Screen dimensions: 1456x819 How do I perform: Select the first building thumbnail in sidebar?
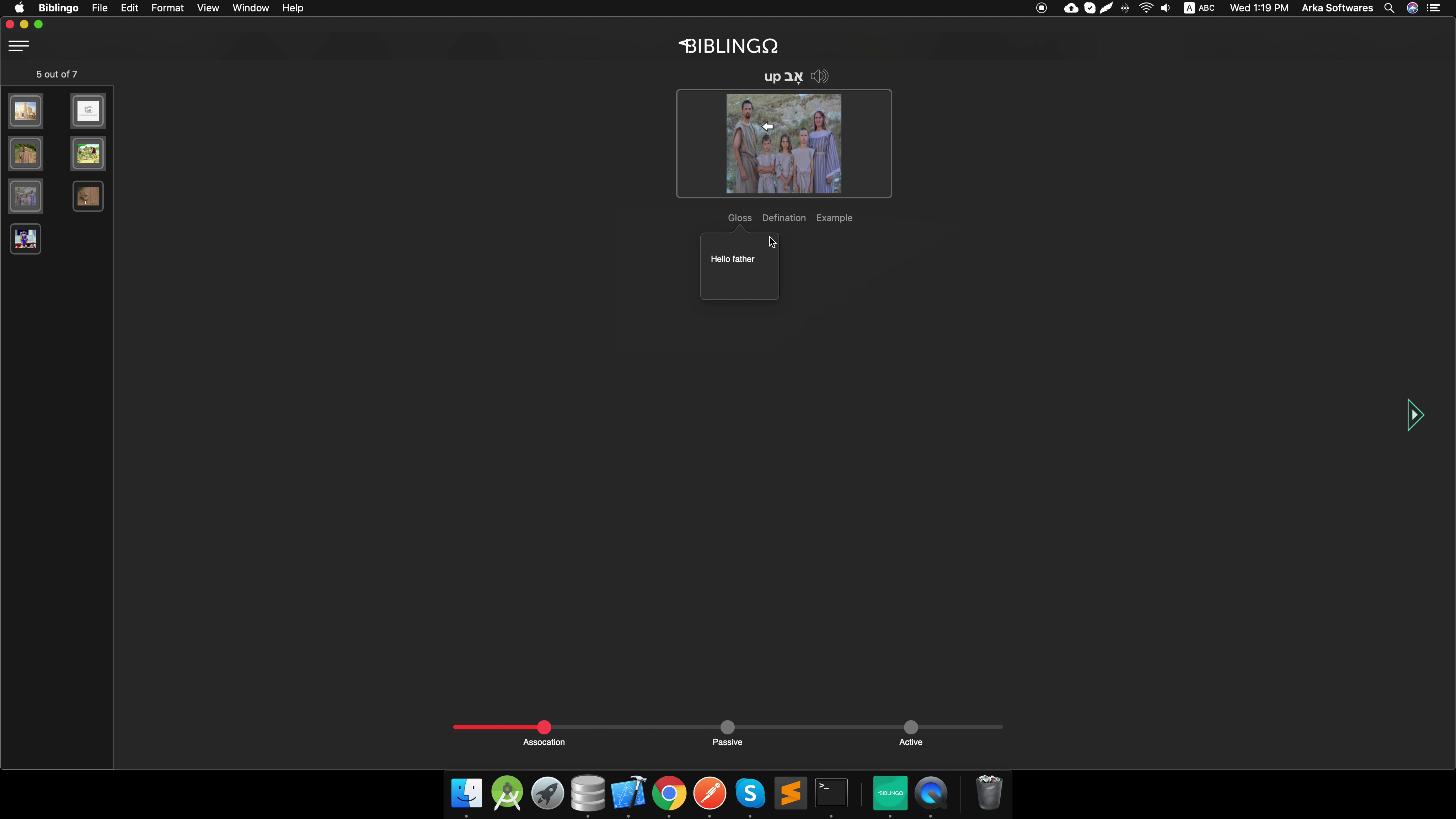(26, 111)
